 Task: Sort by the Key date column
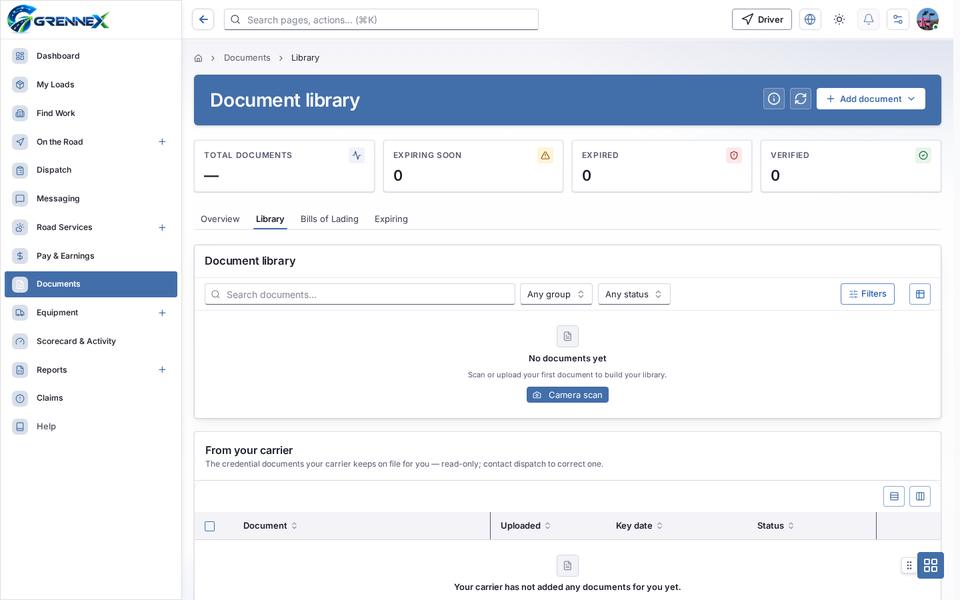click(x=639, y=526)
